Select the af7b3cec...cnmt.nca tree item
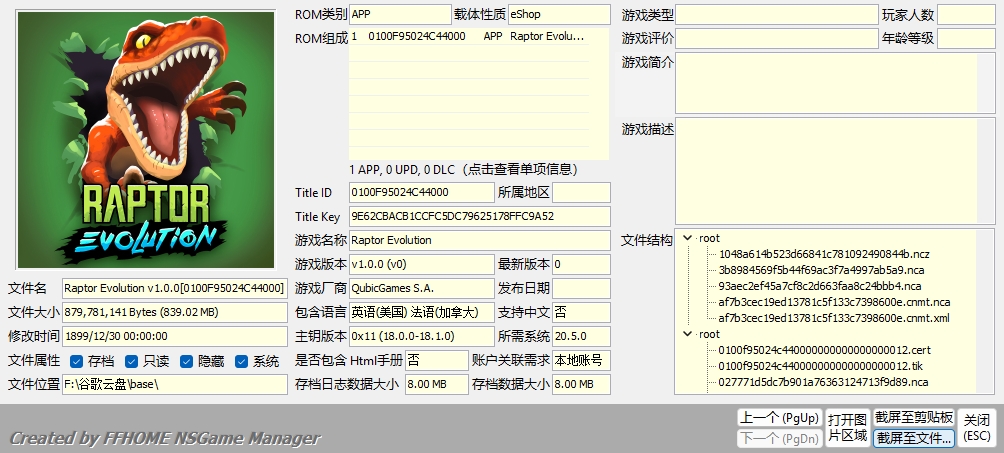This screenshot has height=453, width=1004. click(834, 302)
